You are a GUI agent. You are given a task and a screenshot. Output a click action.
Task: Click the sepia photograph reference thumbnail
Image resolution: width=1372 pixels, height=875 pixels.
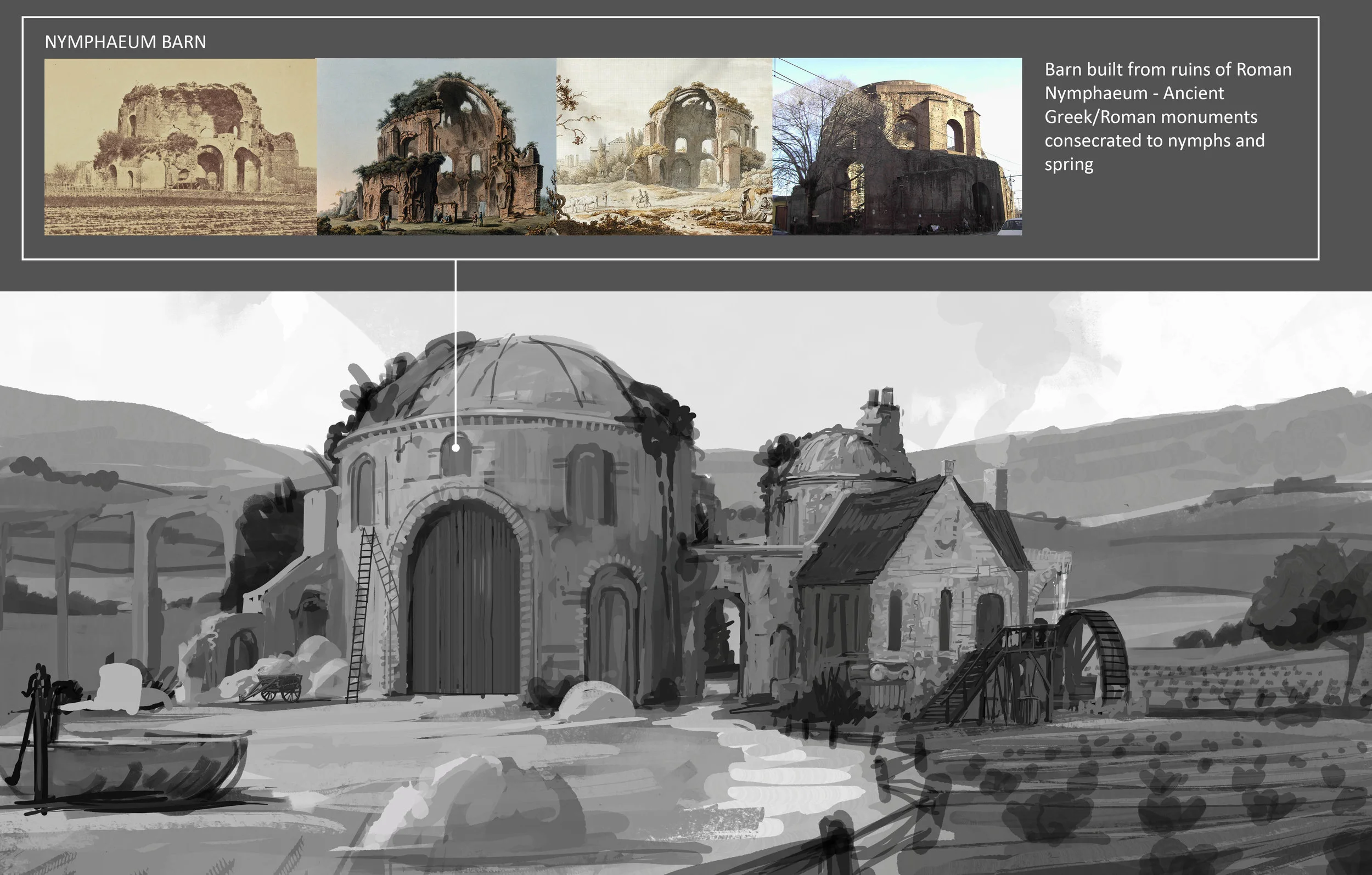click(181, 146)
